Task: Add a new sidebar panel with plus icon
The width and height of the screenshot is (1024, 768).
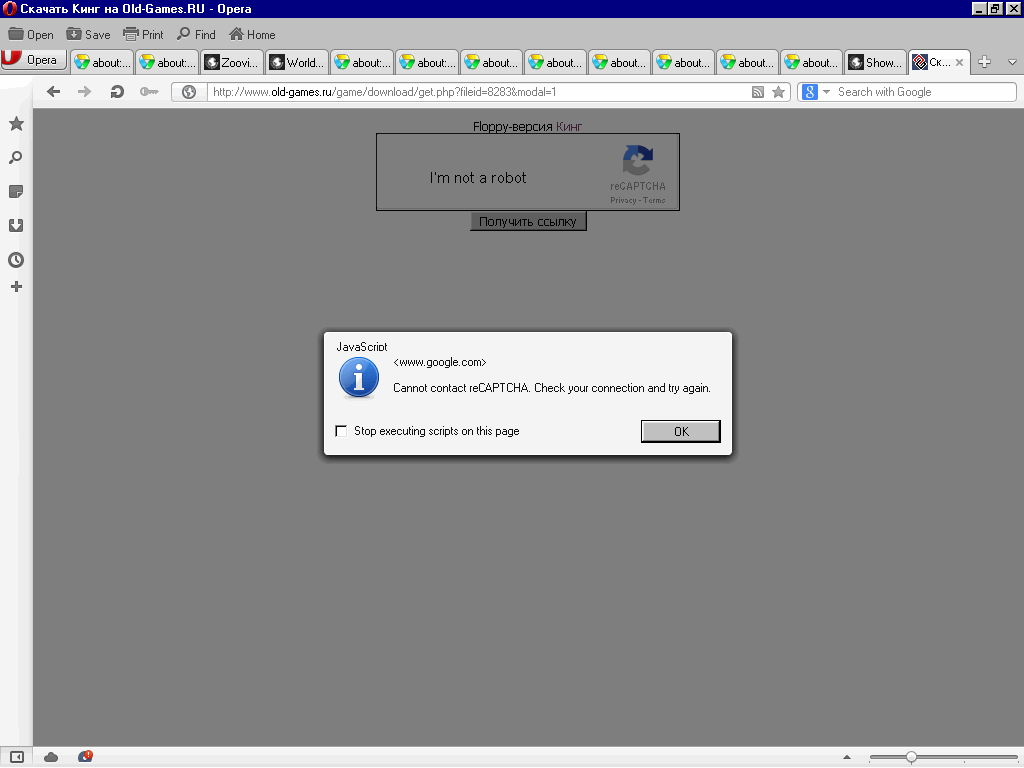Action: coord(15,287)
